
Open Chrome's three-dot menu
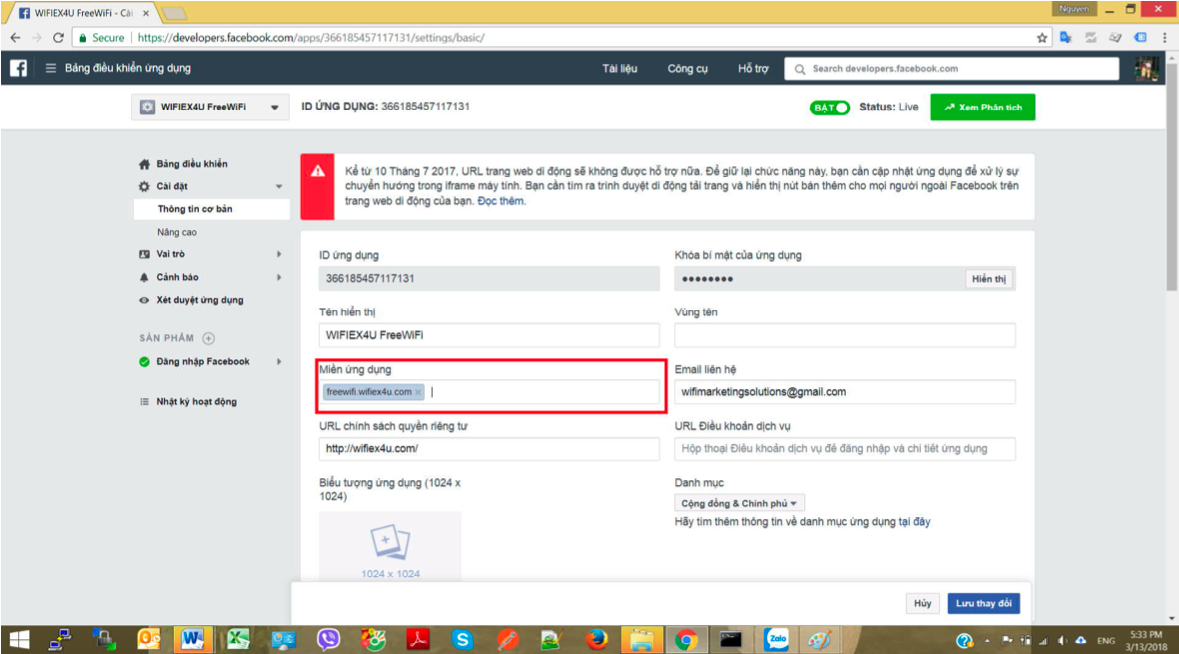[1165, 38]
